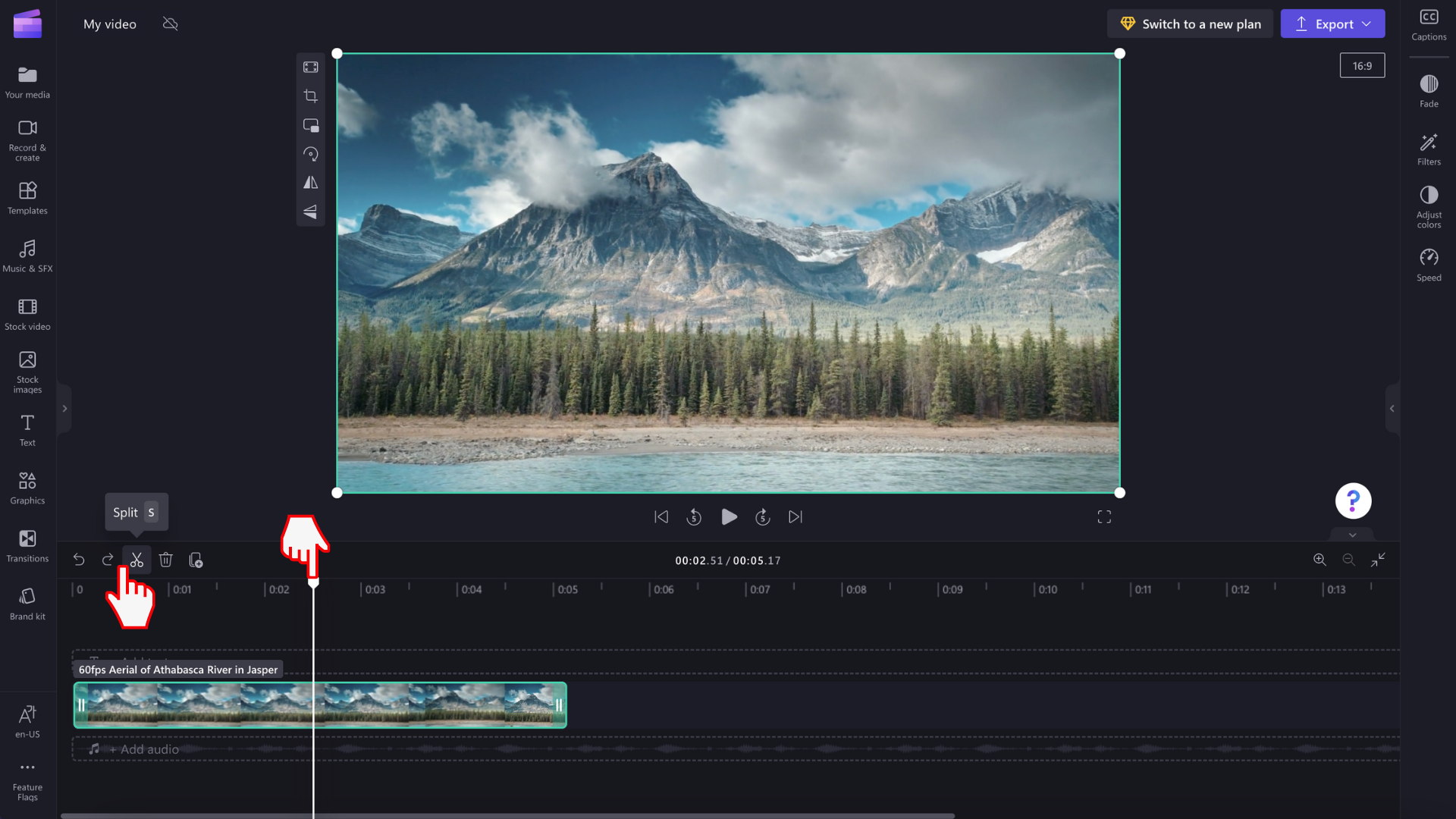Open Record & create panel
The width and height of the screenshot is (1456, 819).
tap(27, 140)
